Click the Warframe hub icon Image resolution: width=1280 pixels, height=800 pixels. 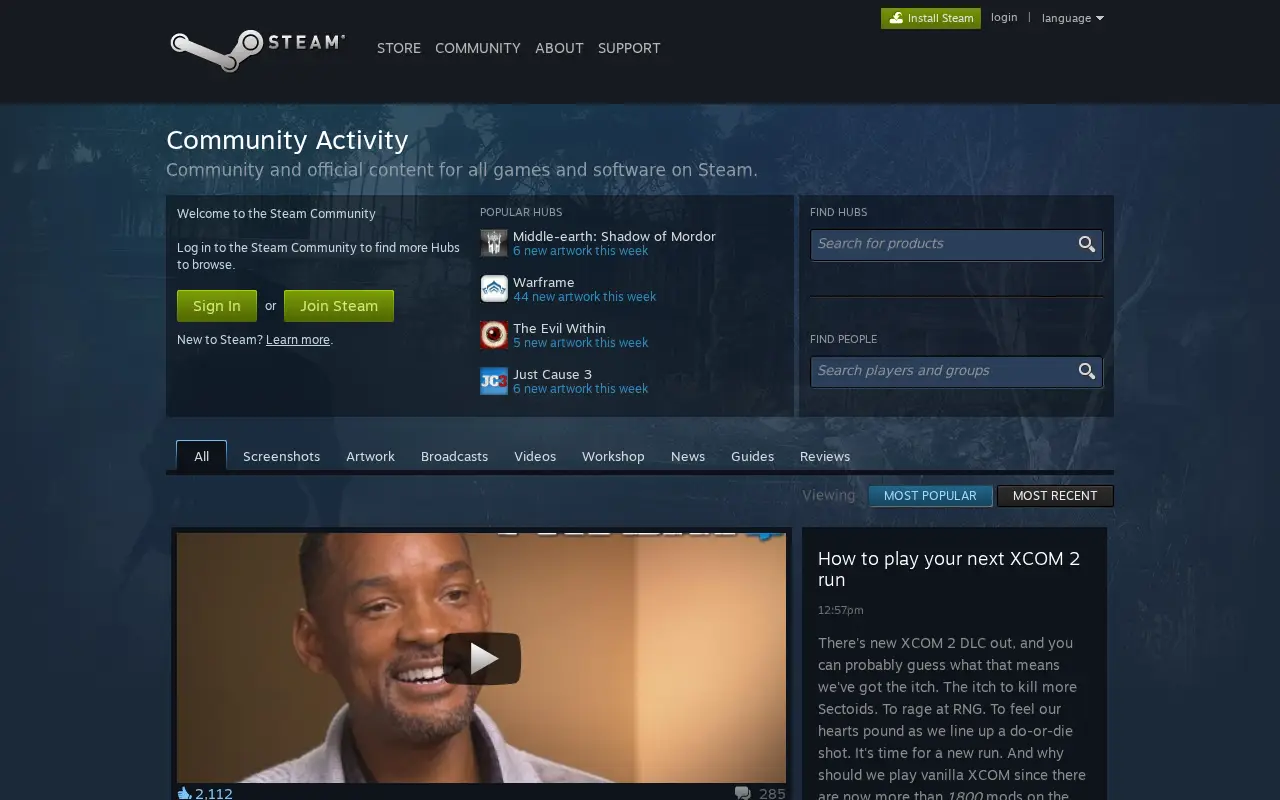(x=494, y=289)
